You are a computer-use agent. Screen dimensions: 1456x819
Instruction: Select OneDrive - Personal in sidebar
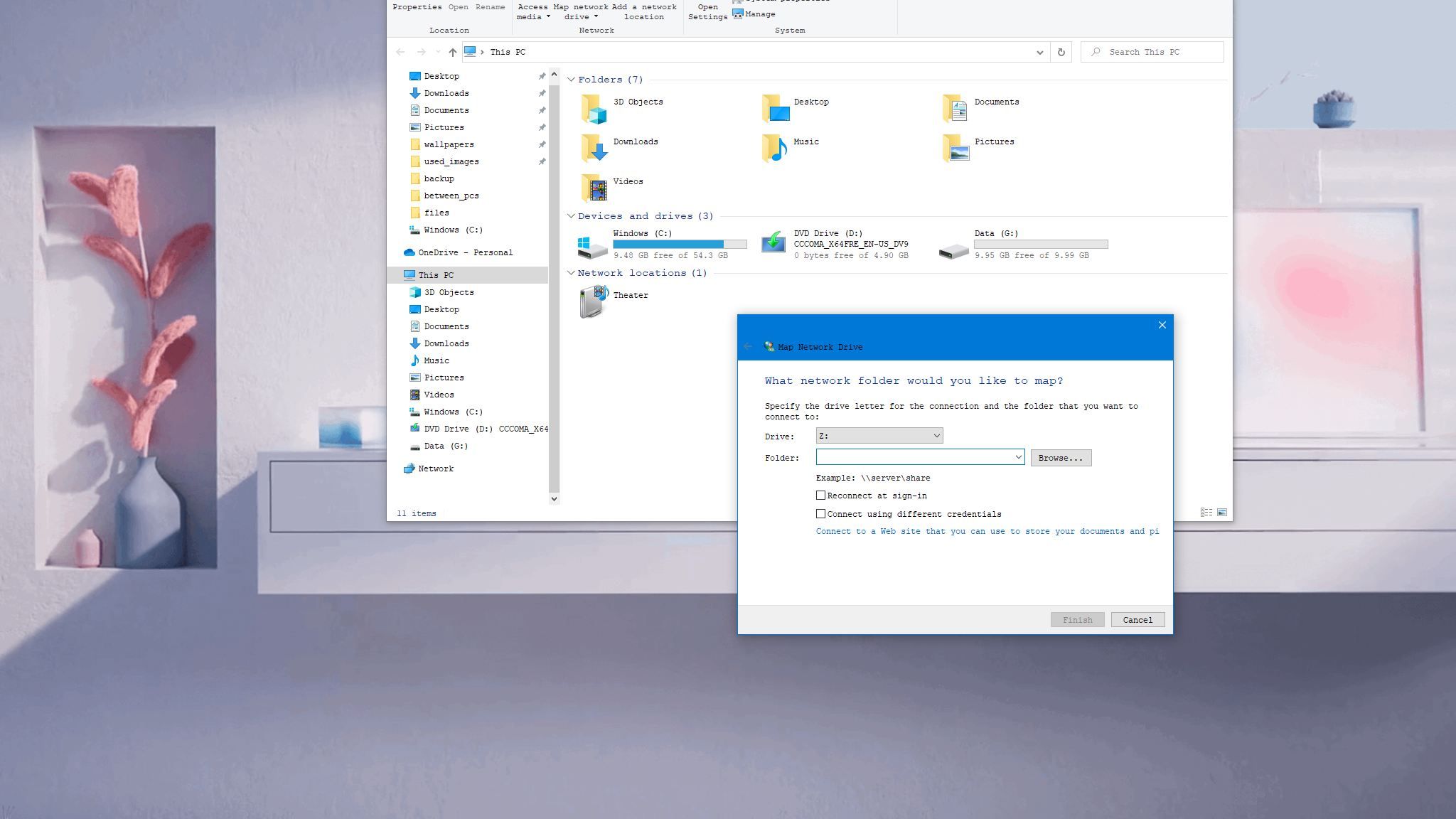tap(465, 252)
